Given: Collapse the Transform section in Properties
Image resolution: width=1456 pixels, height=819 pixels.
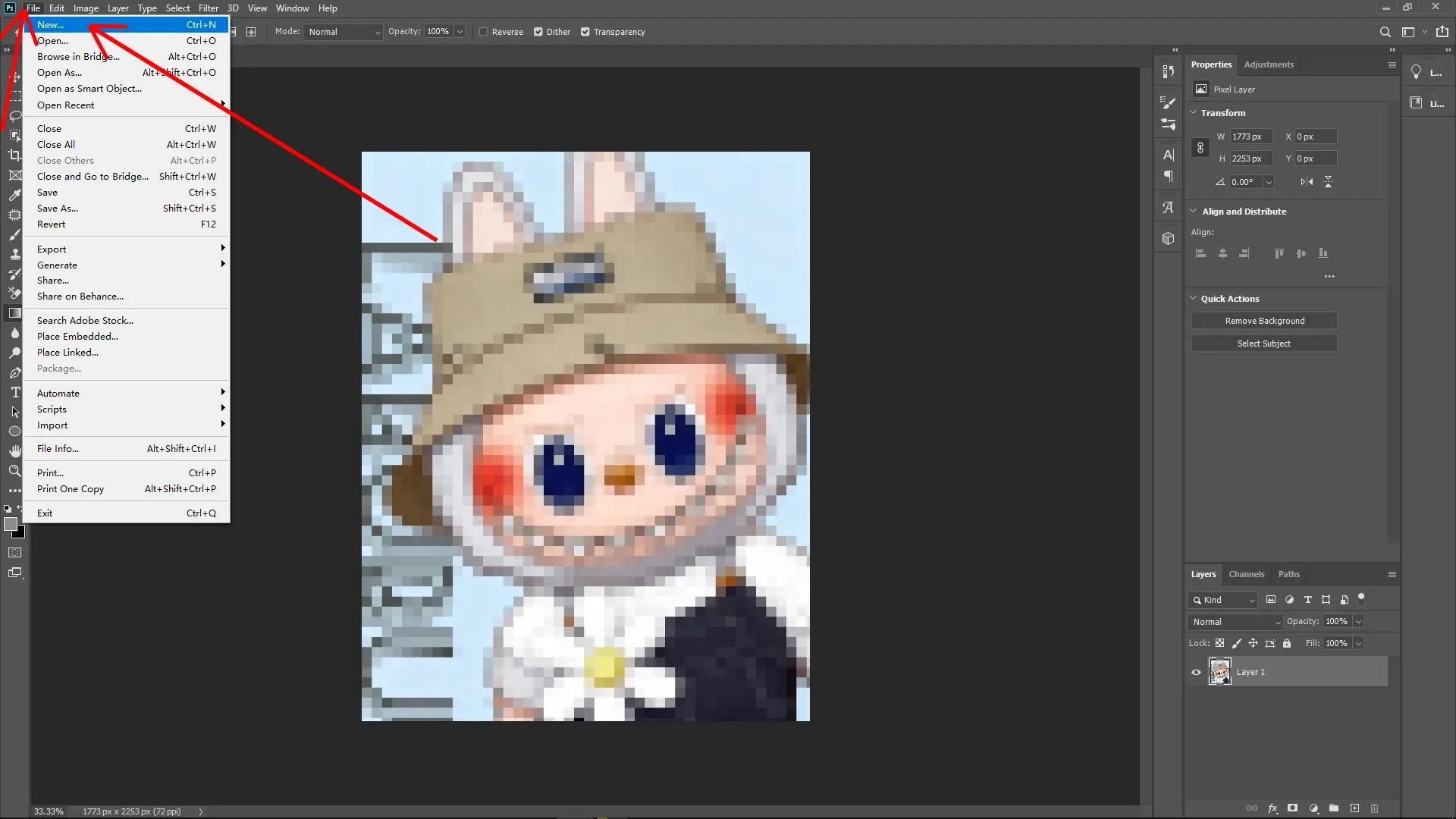Looking at the screenshot, I should [1194, 112].
